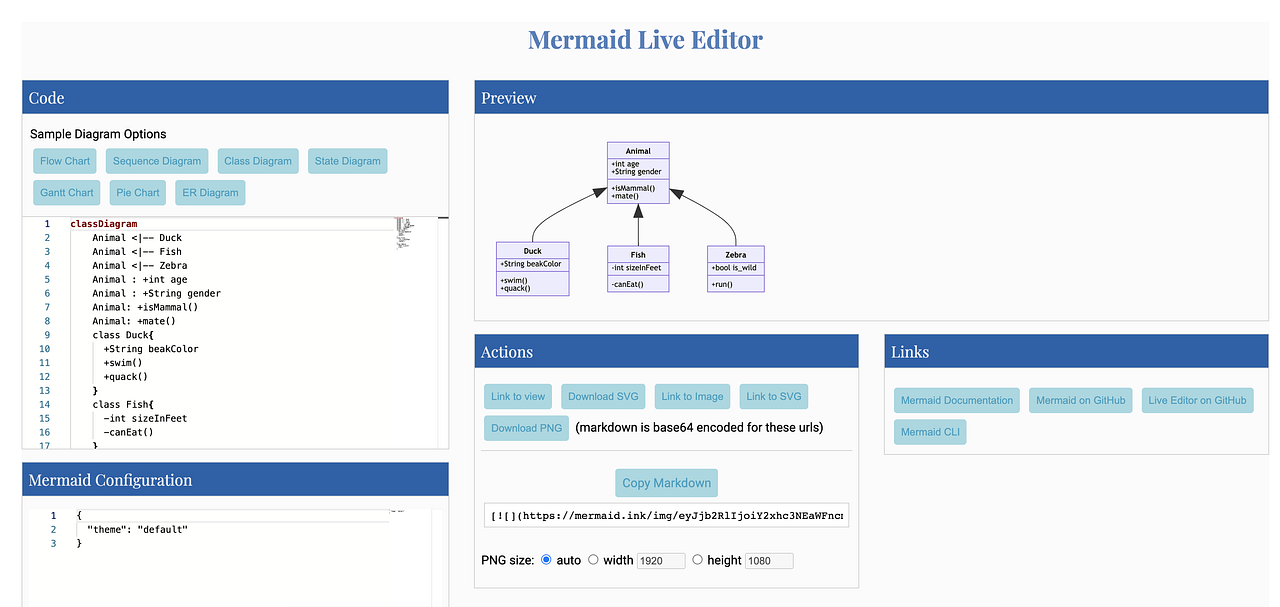Open Live Editor on GitHub
Screen dimensions: 1280x607
click(1197, 400)
